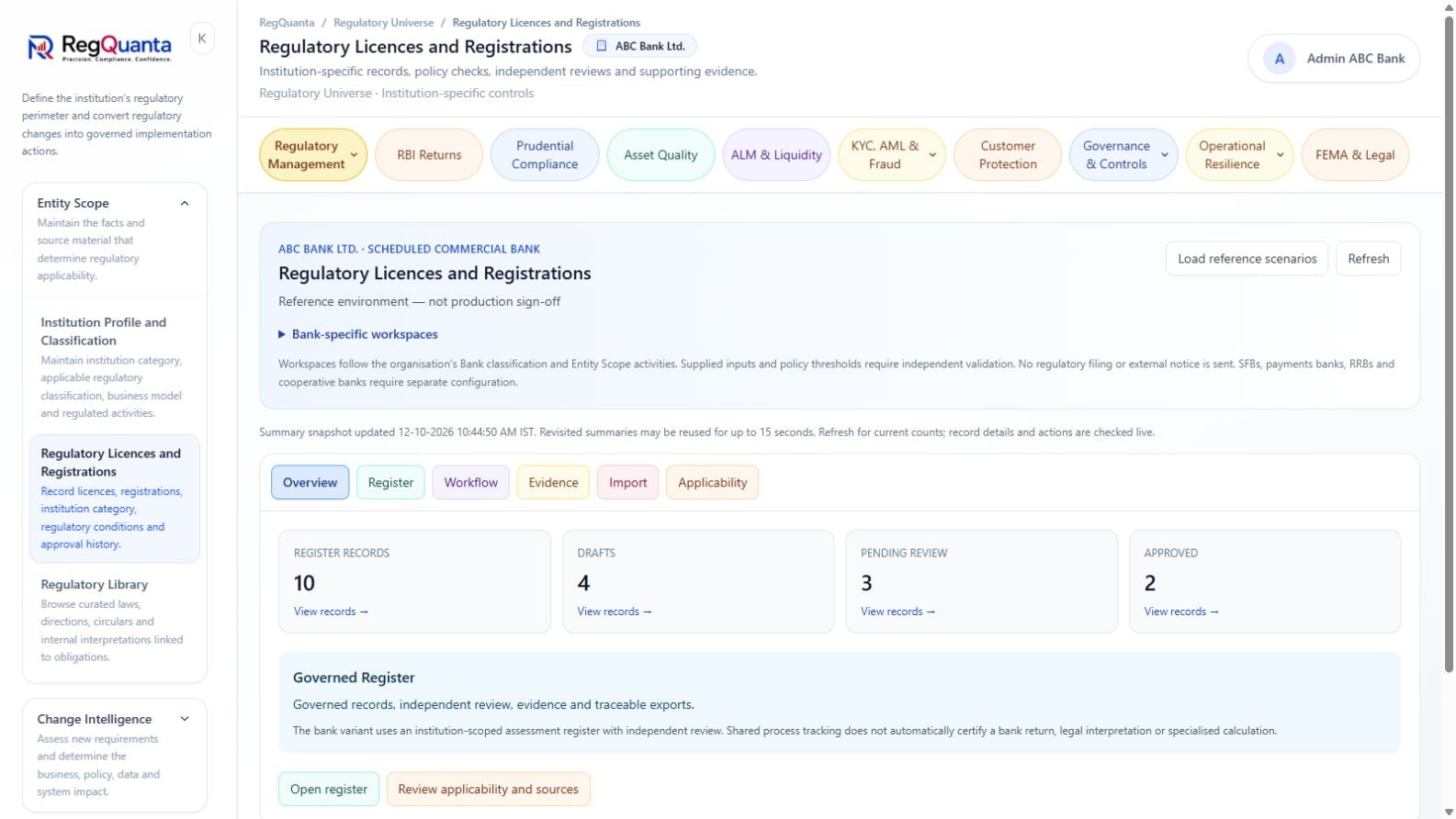Open RegQuanta breadcrumb link
Image resolution: width=1456 pixels, height=819 pixels.
(x=287, y=23)
